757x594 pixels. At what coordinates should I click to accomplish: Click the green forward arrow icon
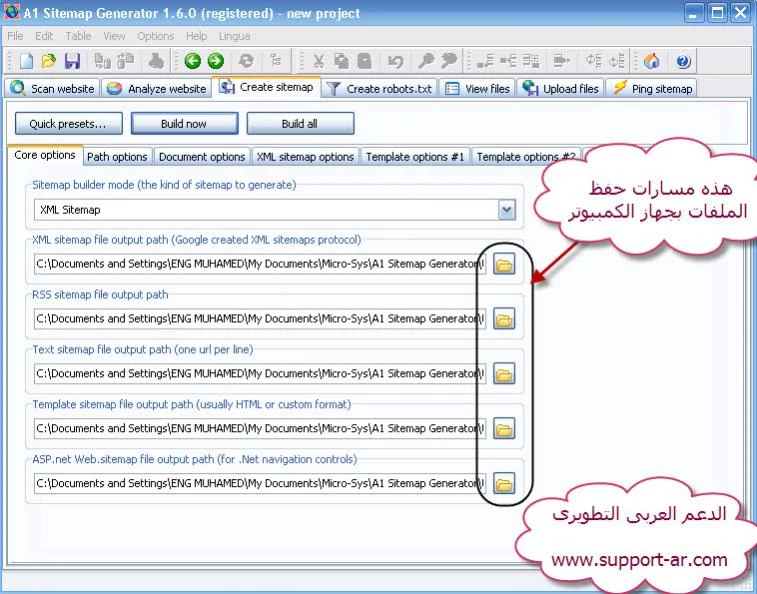(x=215, y=61)
